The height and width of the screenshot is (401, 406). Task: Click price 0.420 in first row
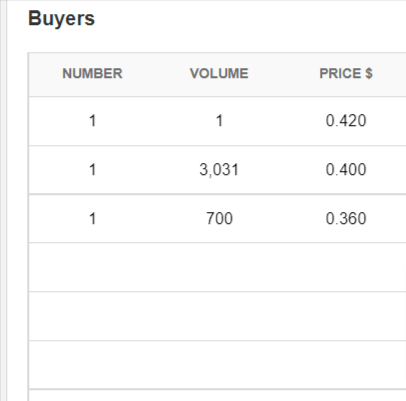[346, 121]
